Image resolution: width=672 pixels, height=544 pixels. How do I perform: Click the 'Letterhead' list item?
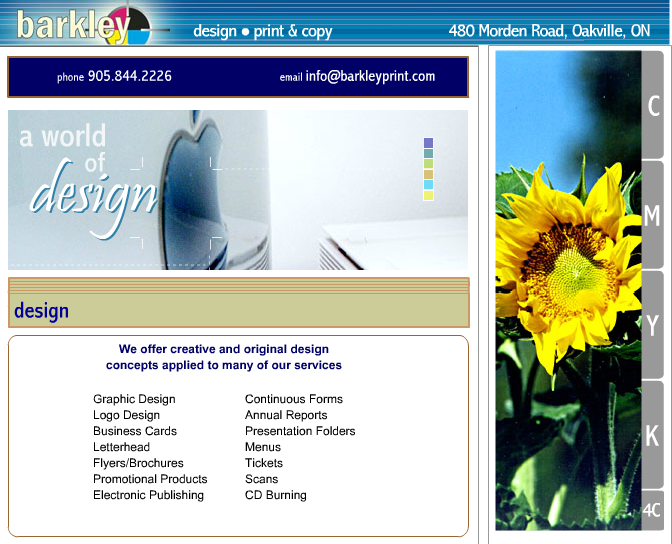[x=121, y=447]
